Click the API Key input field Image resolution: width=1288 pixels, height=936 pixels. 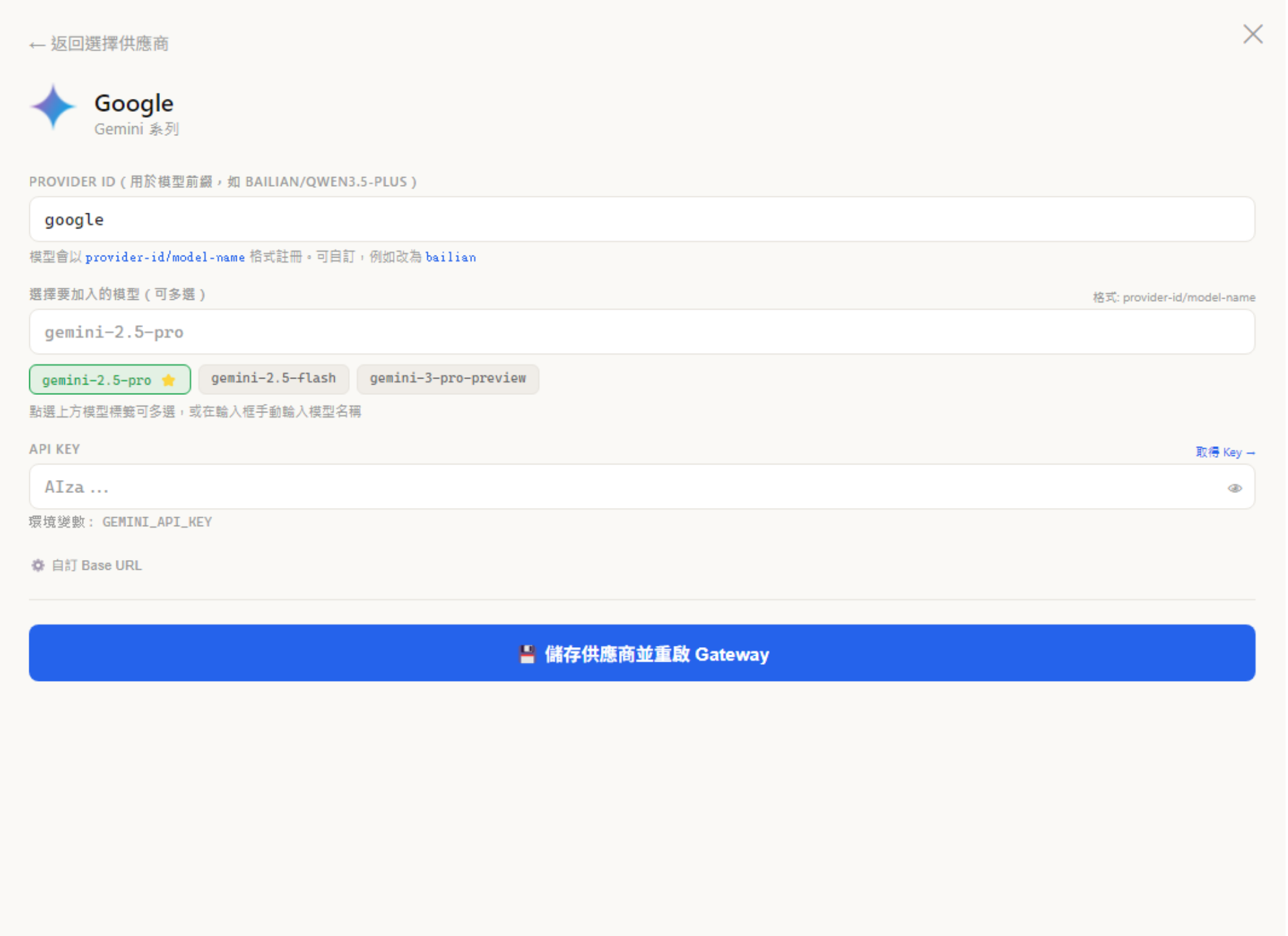(x=642, y=487)
